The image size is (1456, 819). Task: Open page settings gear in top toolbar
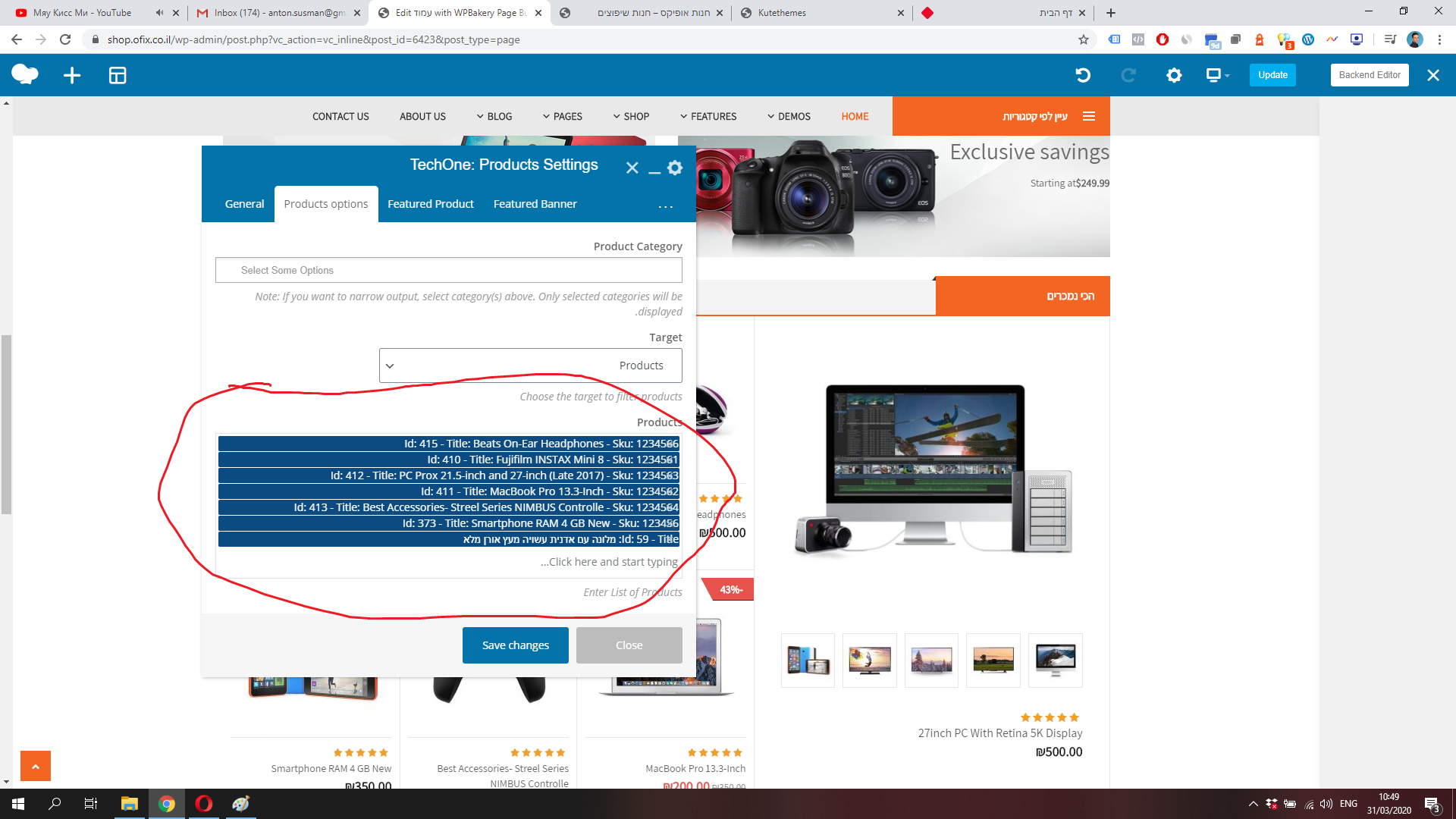(x=1174, y=75)
